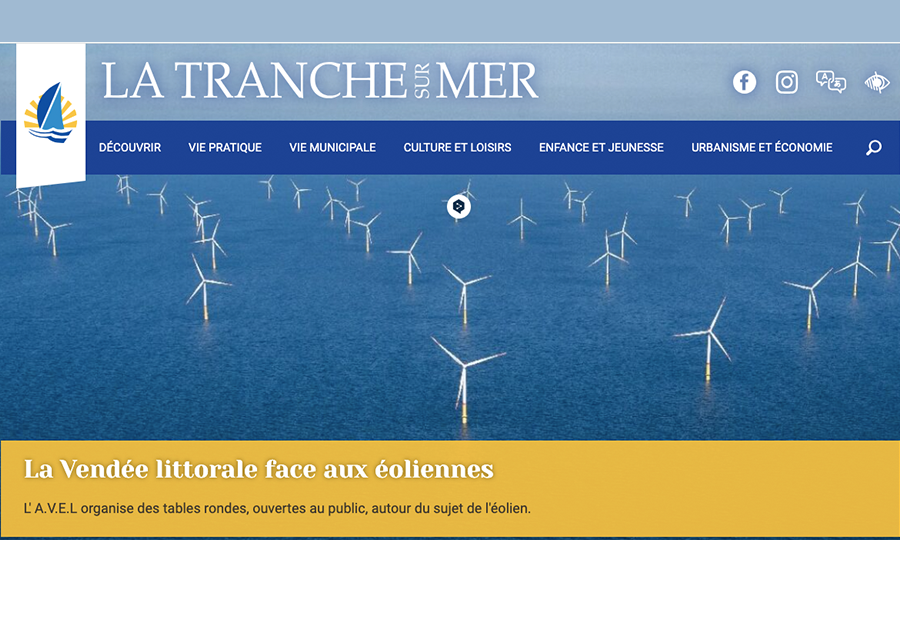Open the Urbanisme et économie menu
This screenshot has width=900, height=640.
[x=762, y=148]
